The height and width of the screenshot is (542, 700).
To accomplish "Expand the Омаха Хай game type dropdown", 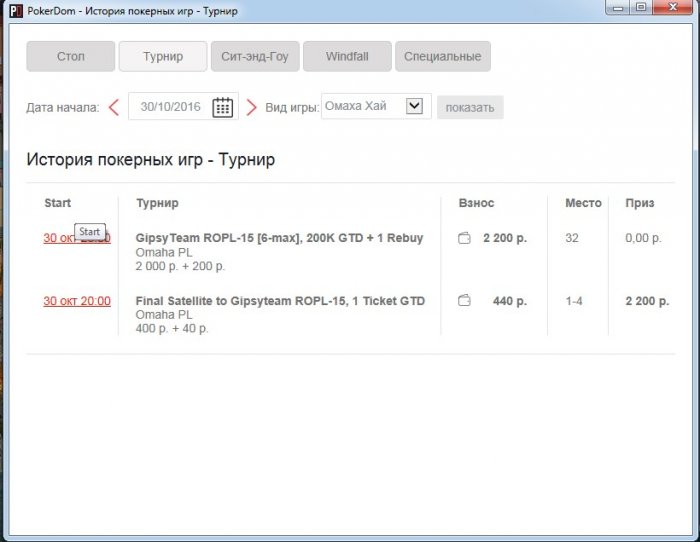I will (x=414, y=106).
